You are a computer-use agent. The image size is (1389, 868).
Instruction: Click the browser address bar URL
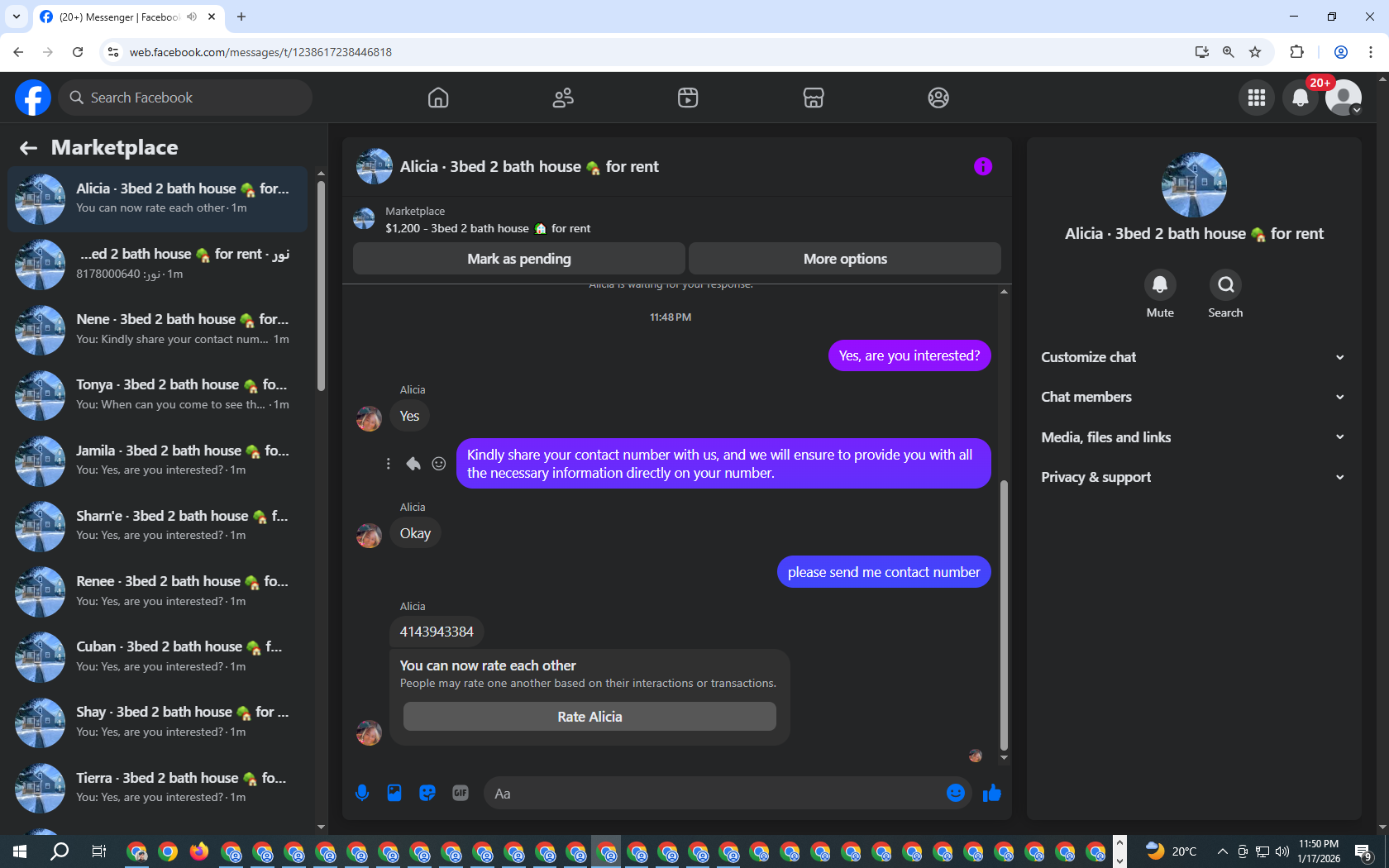pyautogui.click(x=260, y=52)
